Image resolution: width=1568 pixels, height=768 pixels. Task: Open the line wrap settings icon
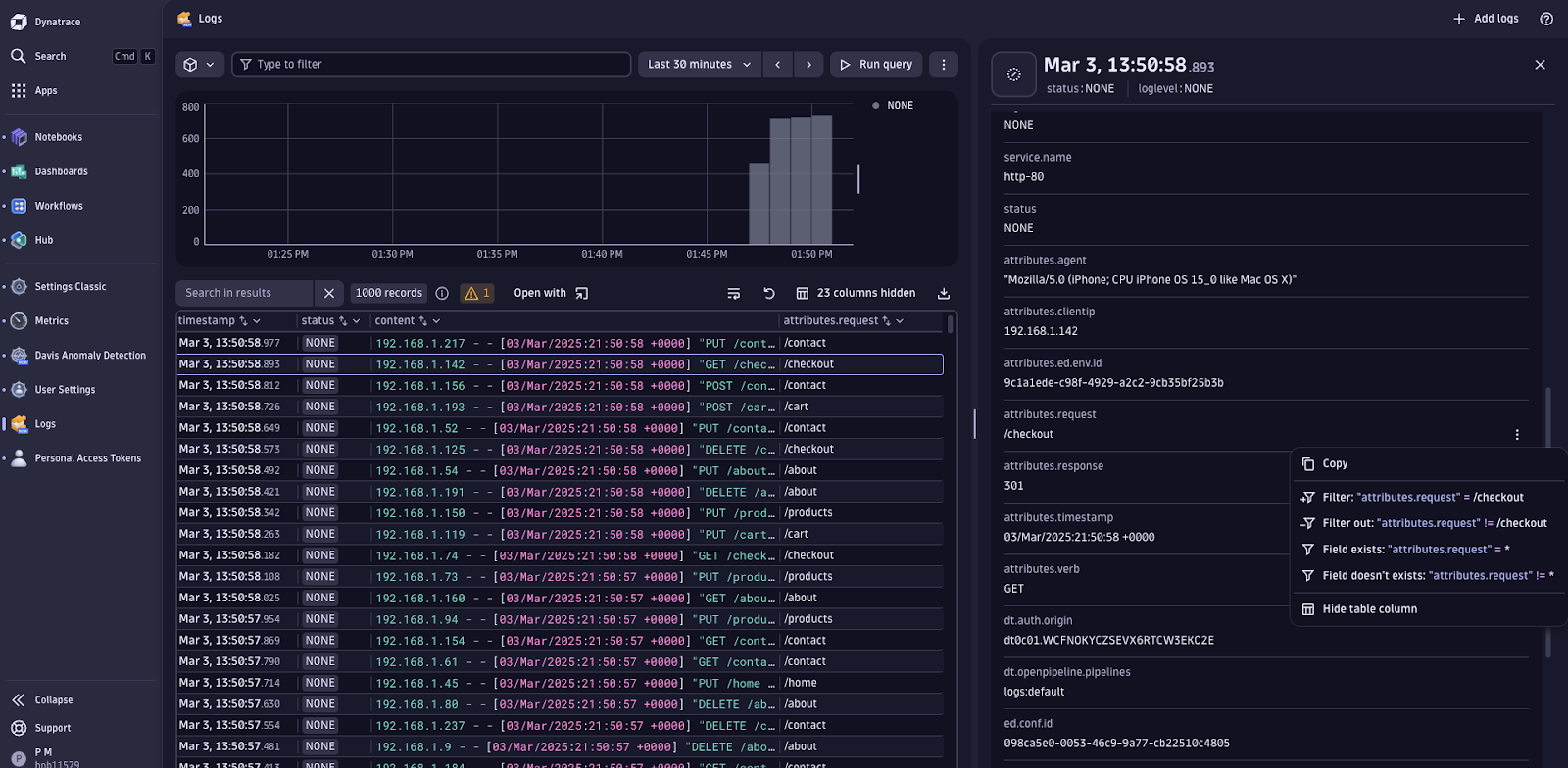coord(733,293)
